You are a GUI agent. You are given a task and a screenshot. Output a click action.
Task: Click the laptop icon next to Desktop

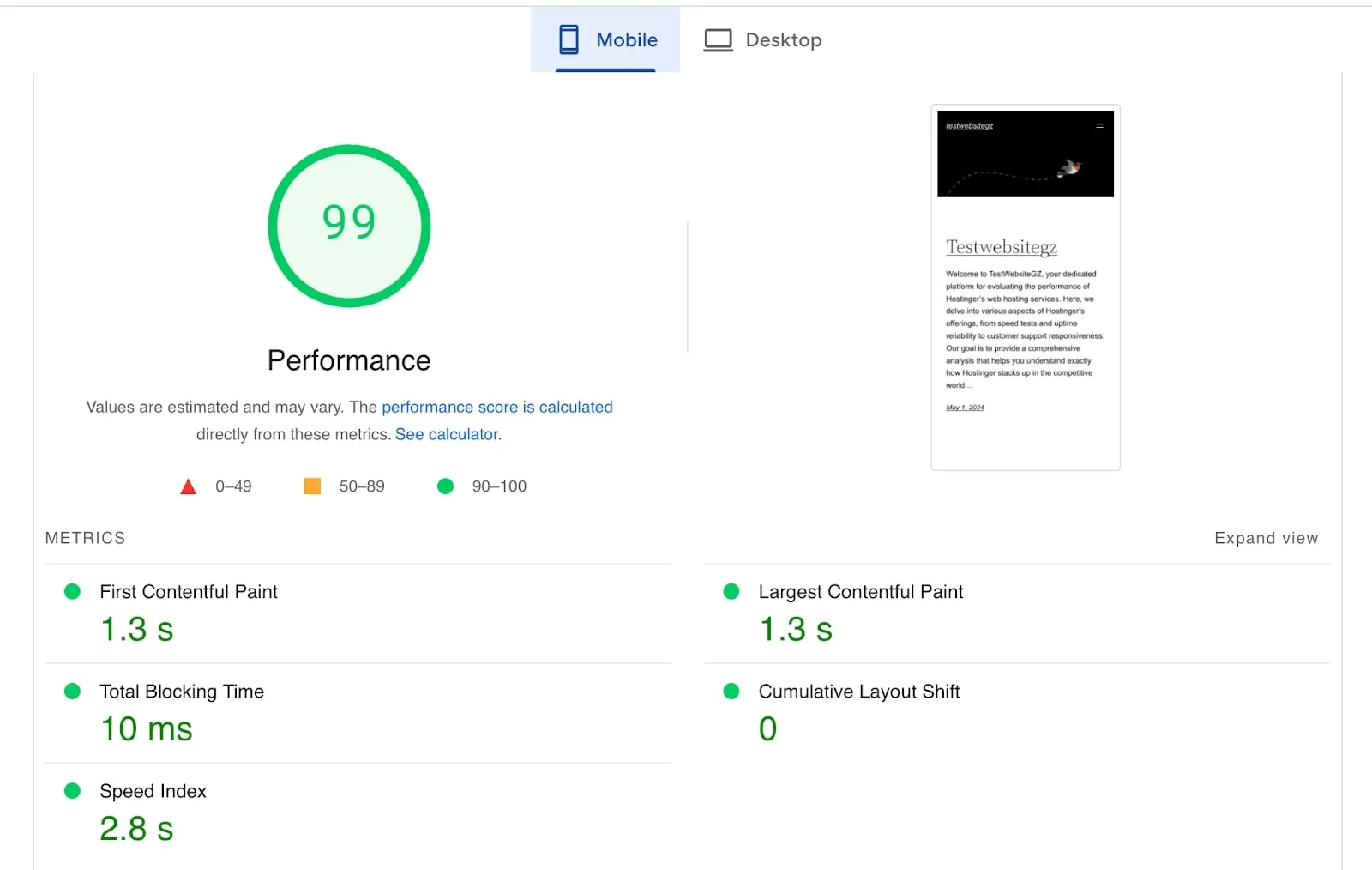tap(718, 39)
